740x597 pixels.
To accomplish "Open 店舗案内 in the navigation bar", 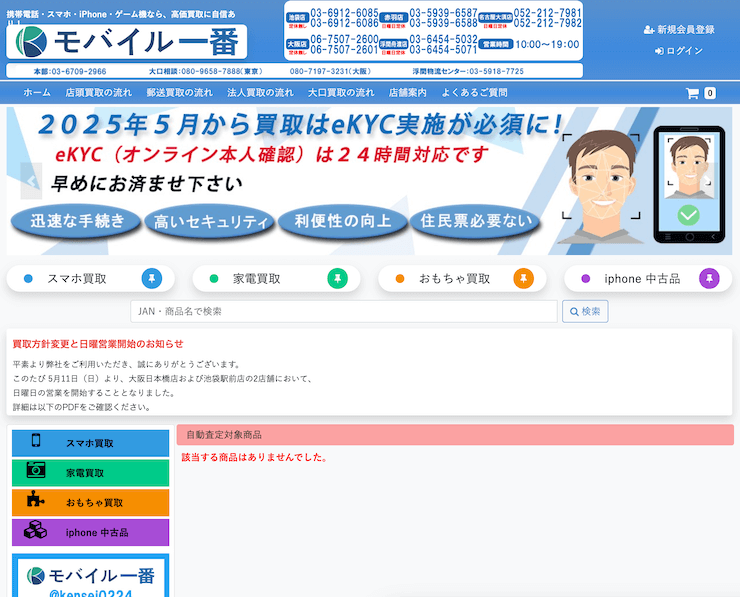I will click(x=407, y=92).
